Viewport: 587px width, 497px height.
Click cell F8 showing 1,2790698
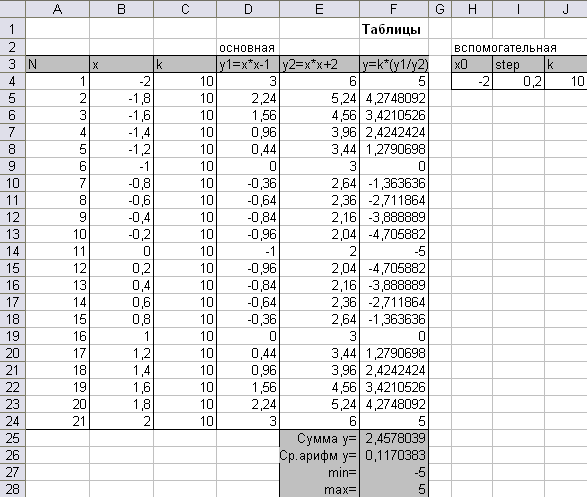point(394,149)
